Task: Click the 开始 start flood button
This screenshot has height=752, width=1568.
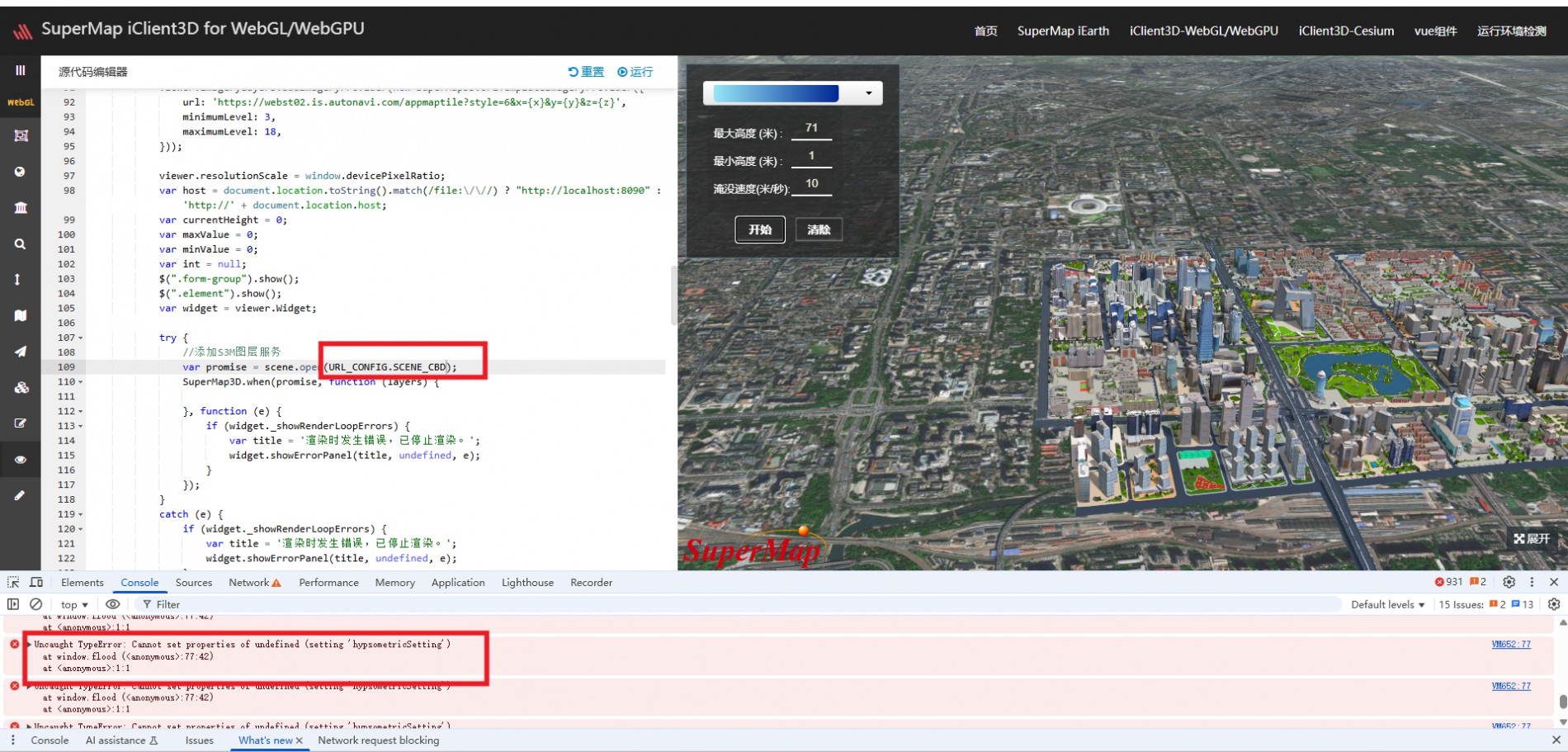Action: [x=760, y=229]
